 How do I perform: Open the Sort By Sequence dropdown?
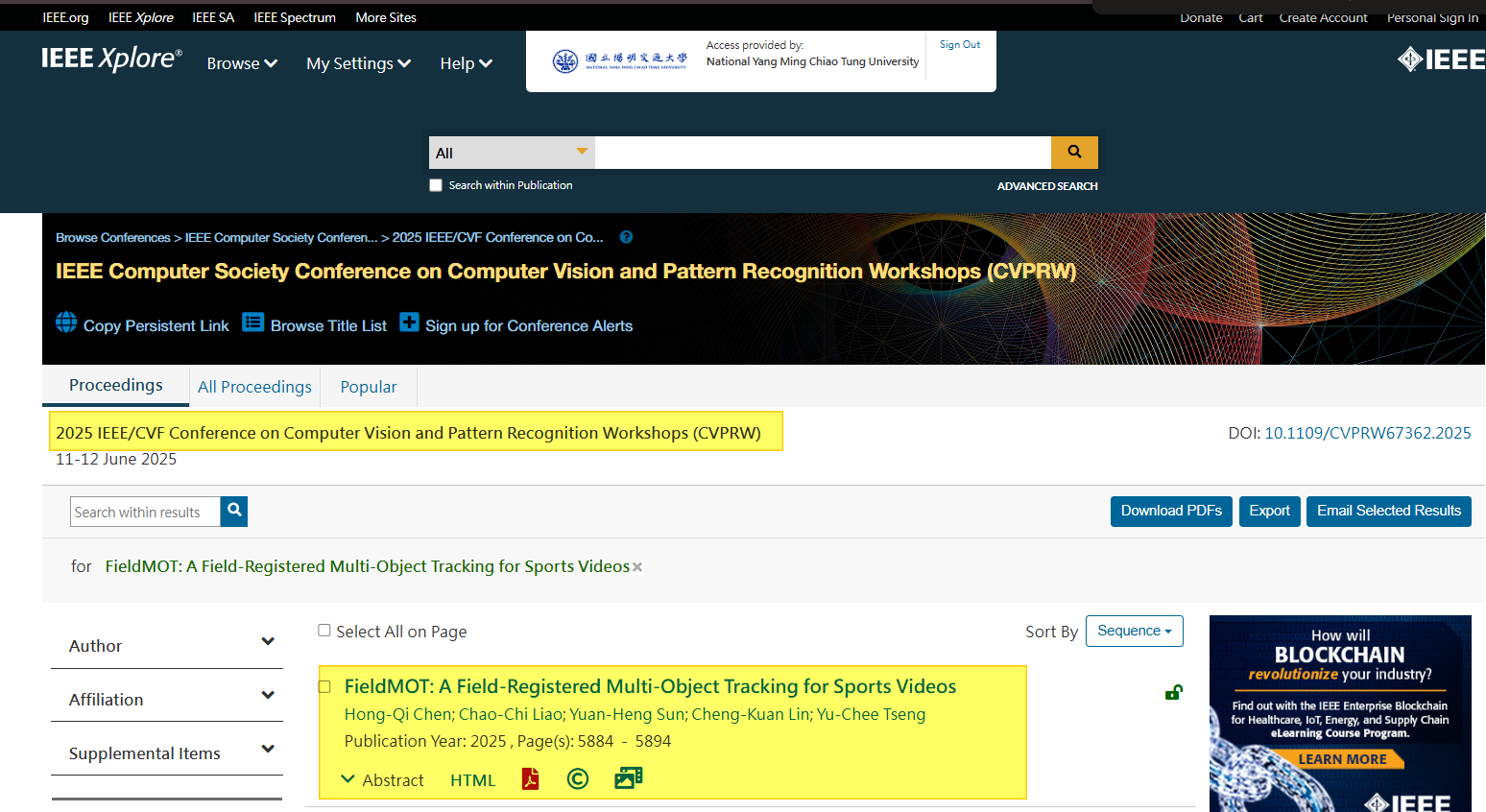point(1134,631)
